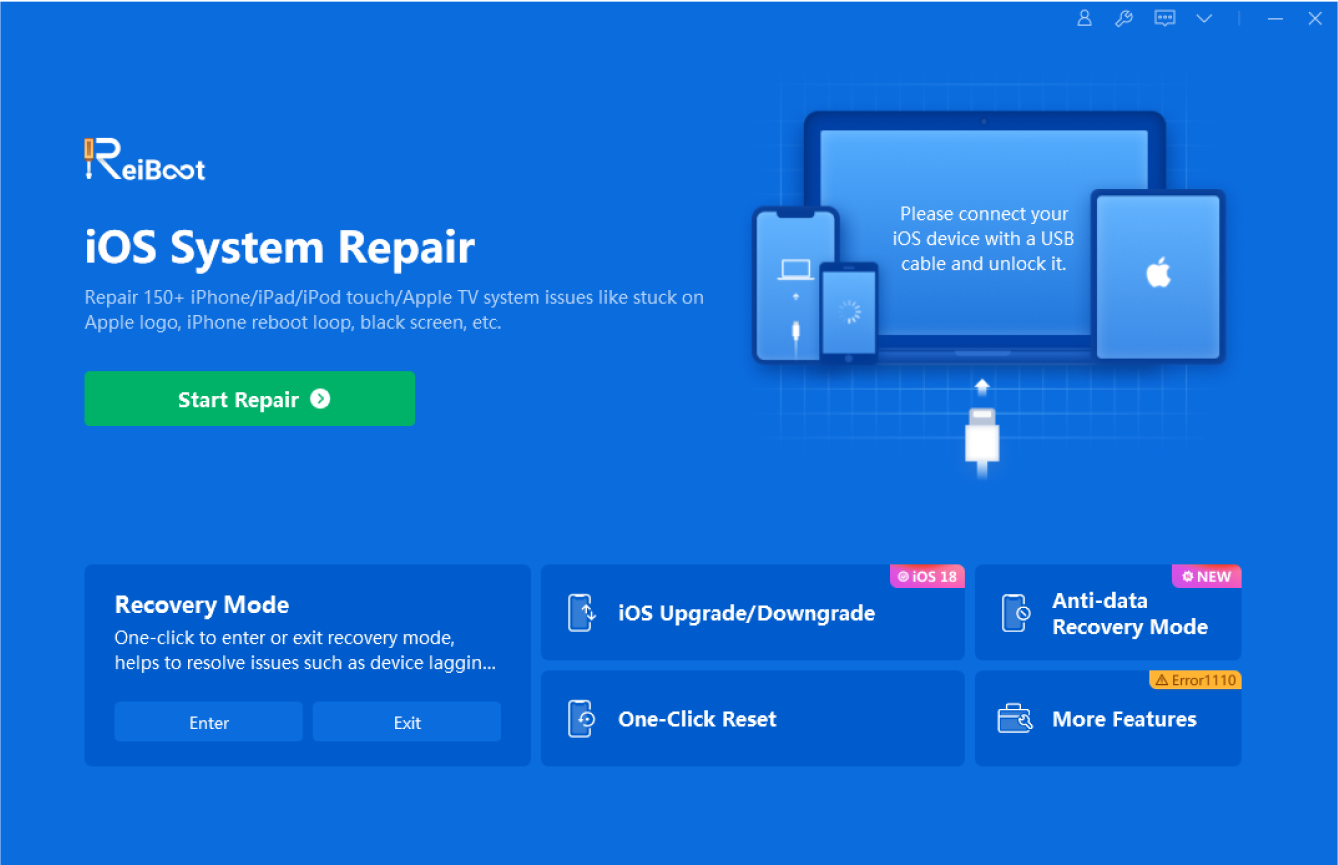
Task: Click the Anti-data Recovery phone icon
Action: 1016,613
